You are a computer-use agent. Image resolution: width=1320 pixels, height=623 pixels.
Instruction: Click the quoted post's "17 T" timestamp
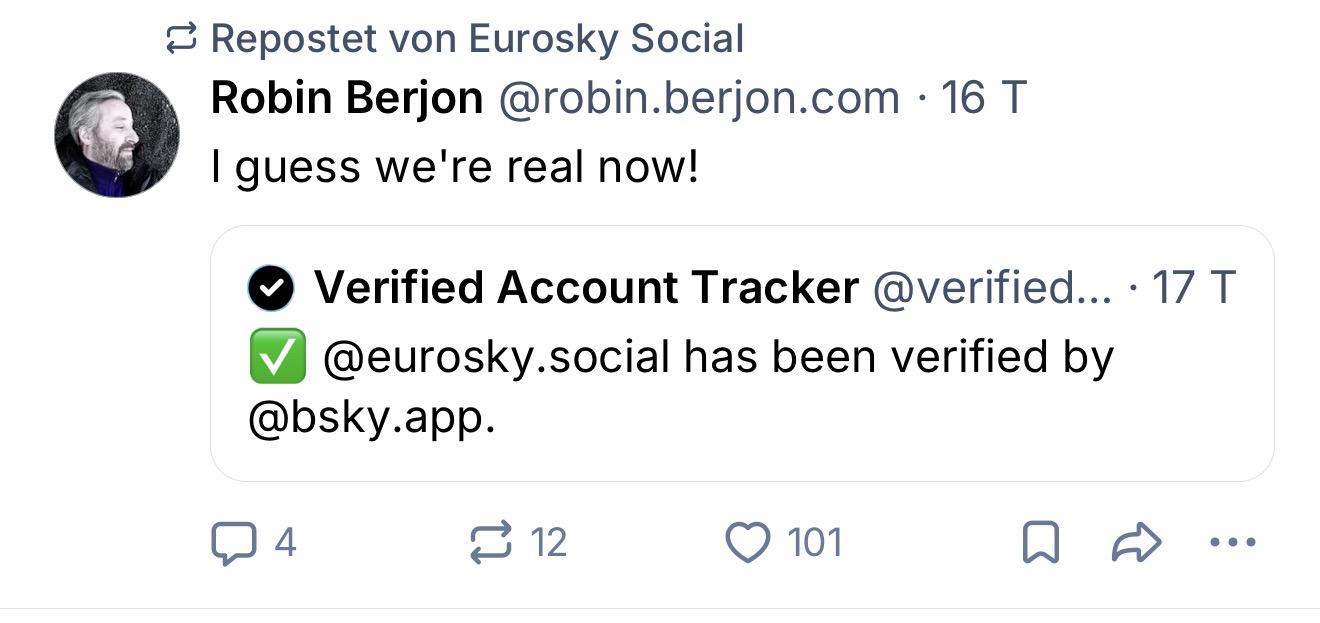point(1194,289)
